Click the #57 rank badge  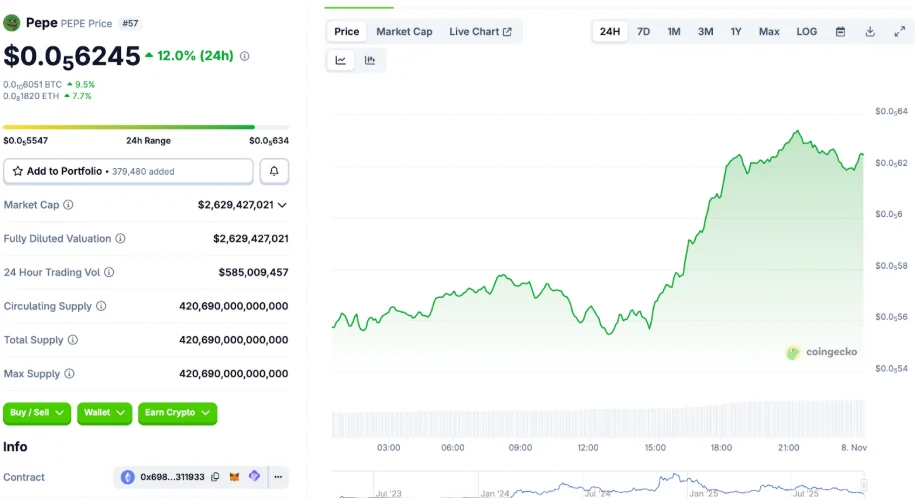click(130, 23)
